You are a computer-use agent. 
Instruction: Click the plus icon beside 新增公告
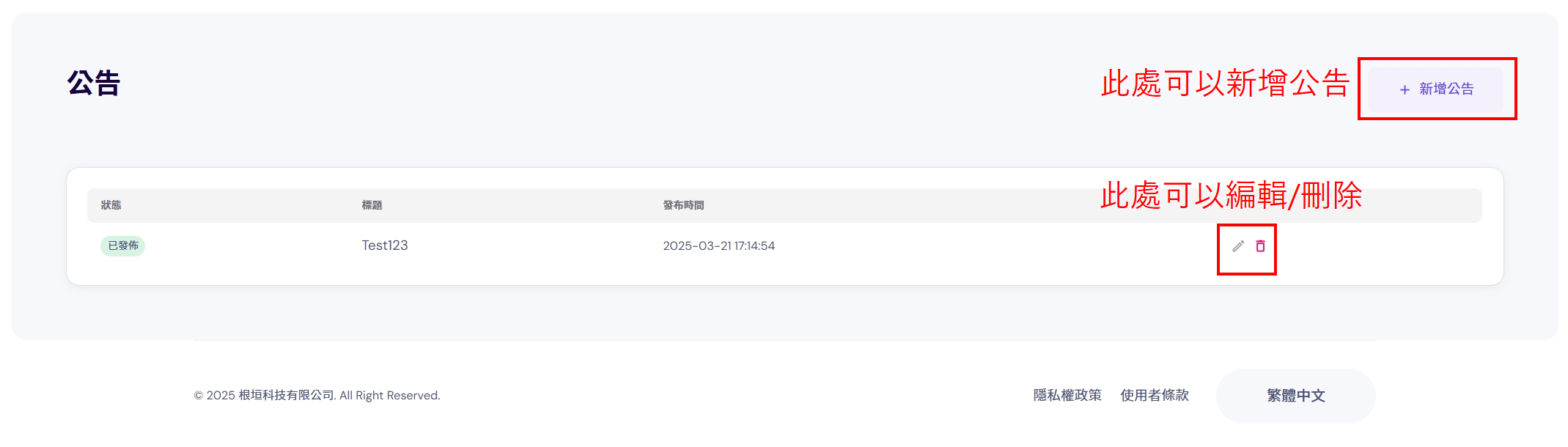click(1405, 89)
